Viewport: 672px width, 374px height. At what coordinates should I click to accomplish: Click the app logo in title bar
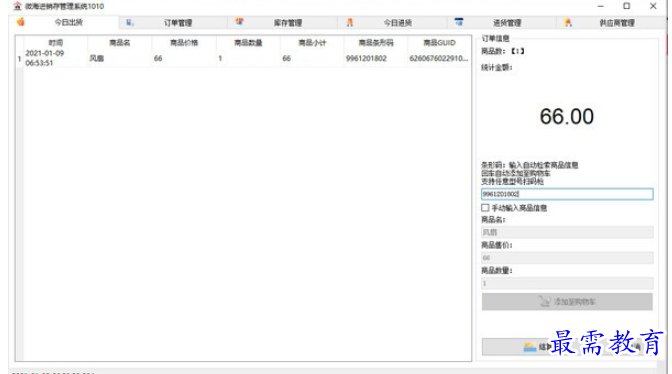click(x=17, y=6)
